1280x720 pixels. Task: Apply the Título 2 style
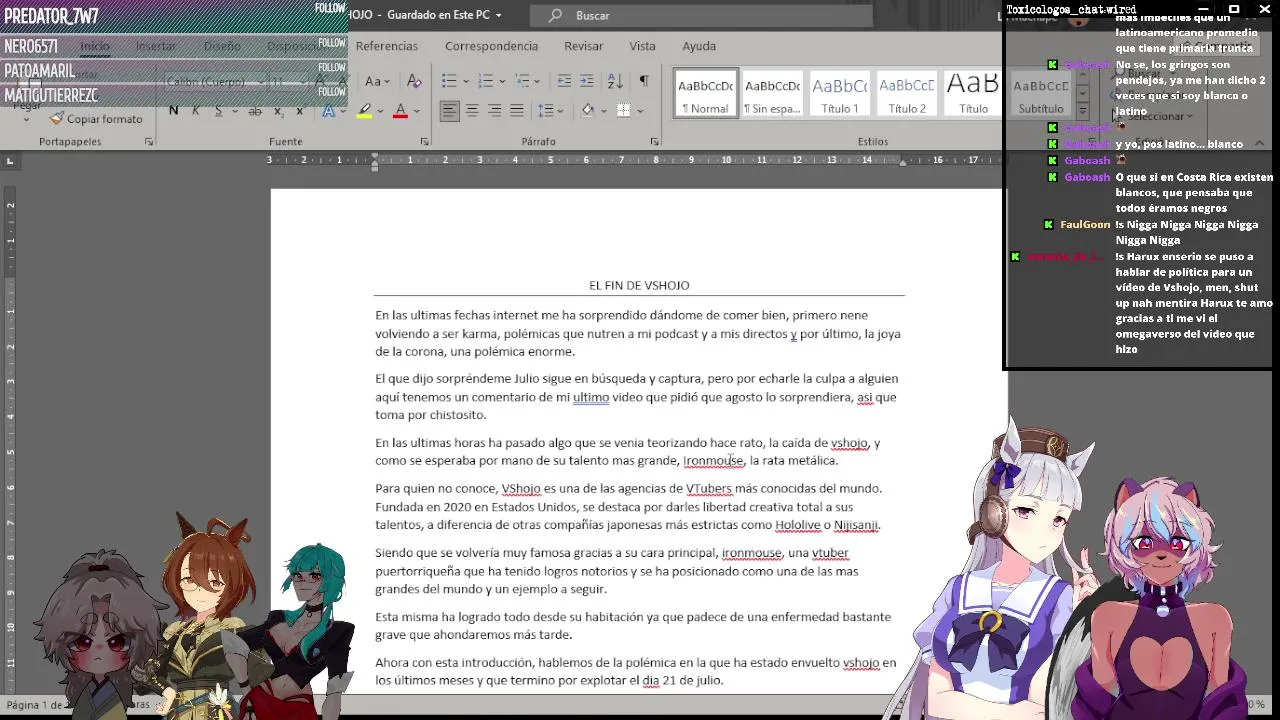pos(907,94)
